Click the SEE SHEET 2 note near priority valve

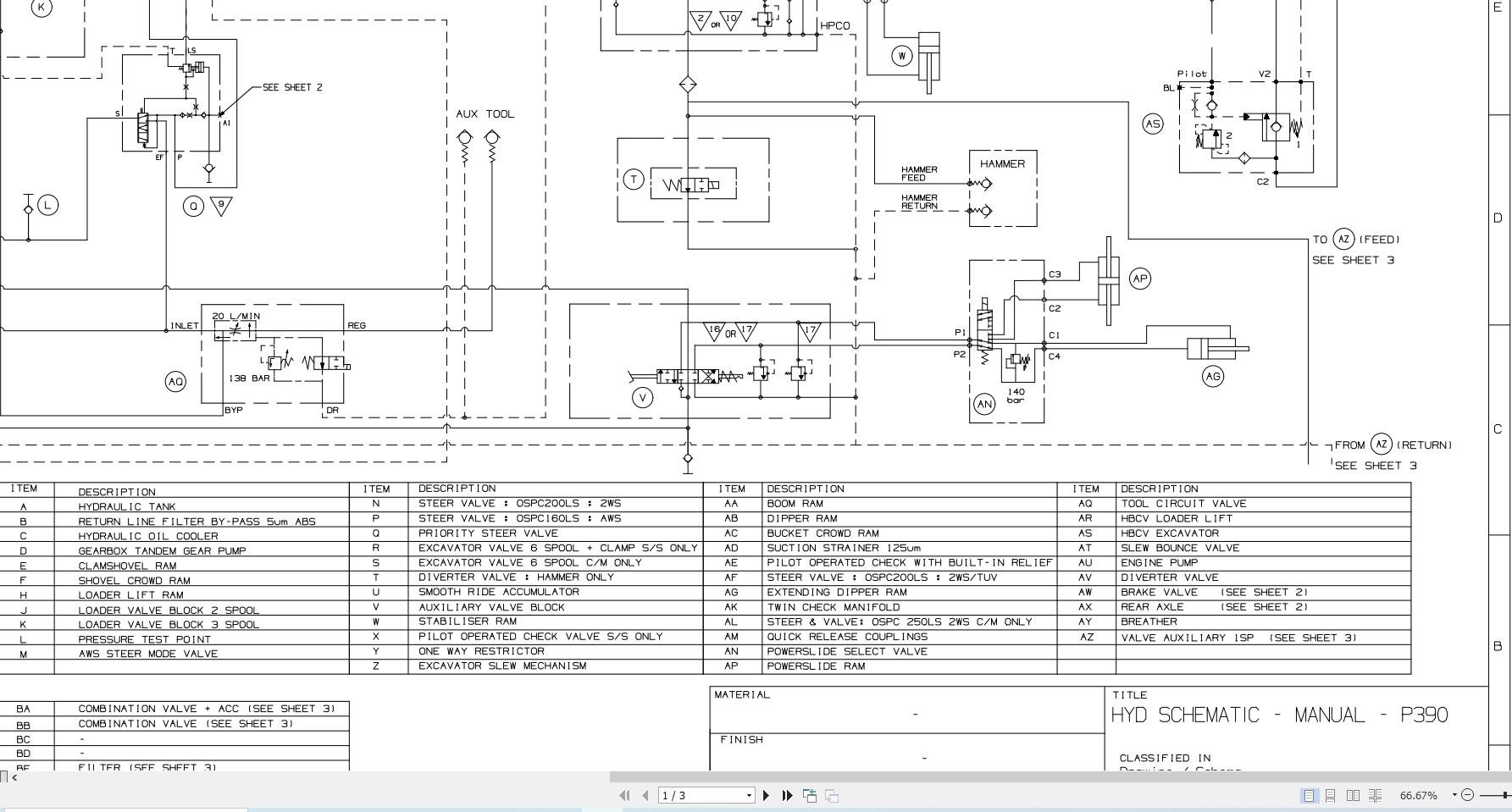[x=292, y=87]
